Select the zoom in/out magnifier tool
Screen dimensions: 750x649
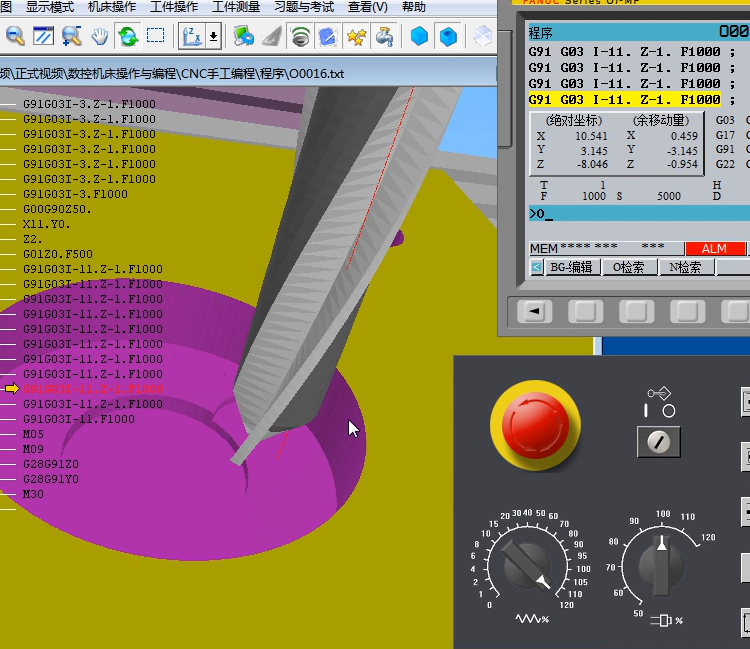click(72, 36)
